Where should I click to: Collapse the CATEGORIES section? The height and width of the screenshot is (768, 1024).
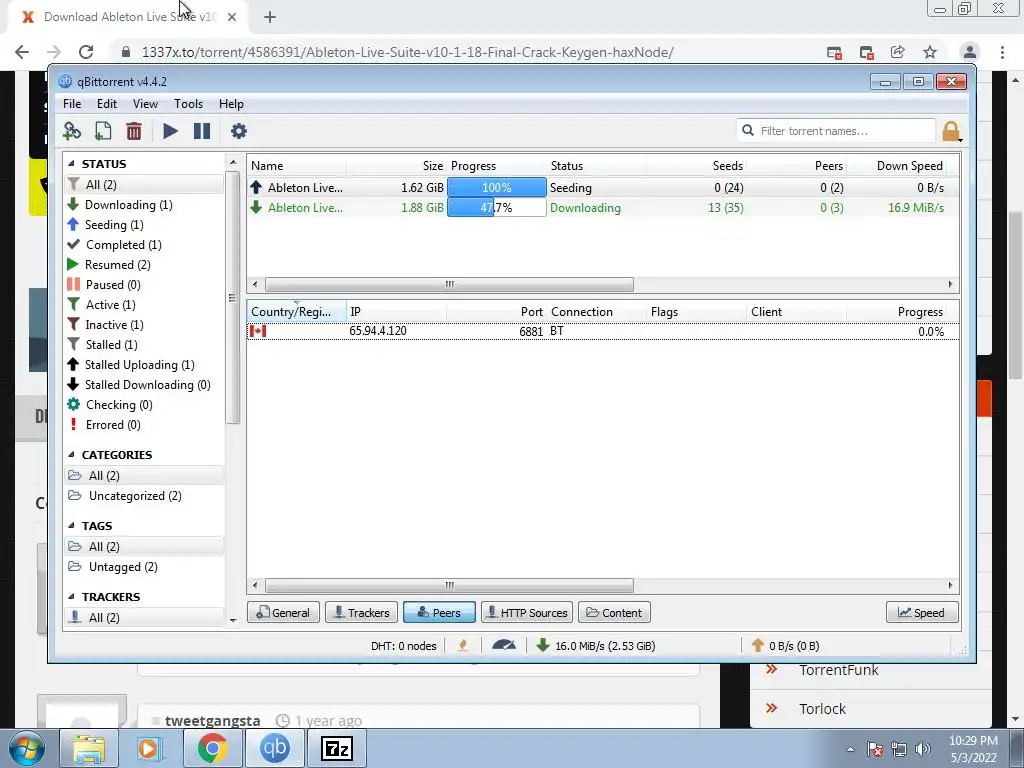tap(71, 455)
